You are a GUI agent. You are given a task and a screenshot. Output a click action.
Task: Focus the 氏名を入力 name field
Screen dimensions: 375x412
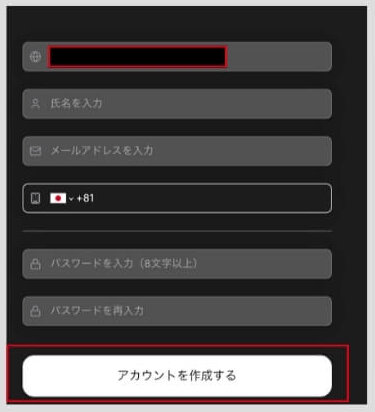tap(177, 104)
